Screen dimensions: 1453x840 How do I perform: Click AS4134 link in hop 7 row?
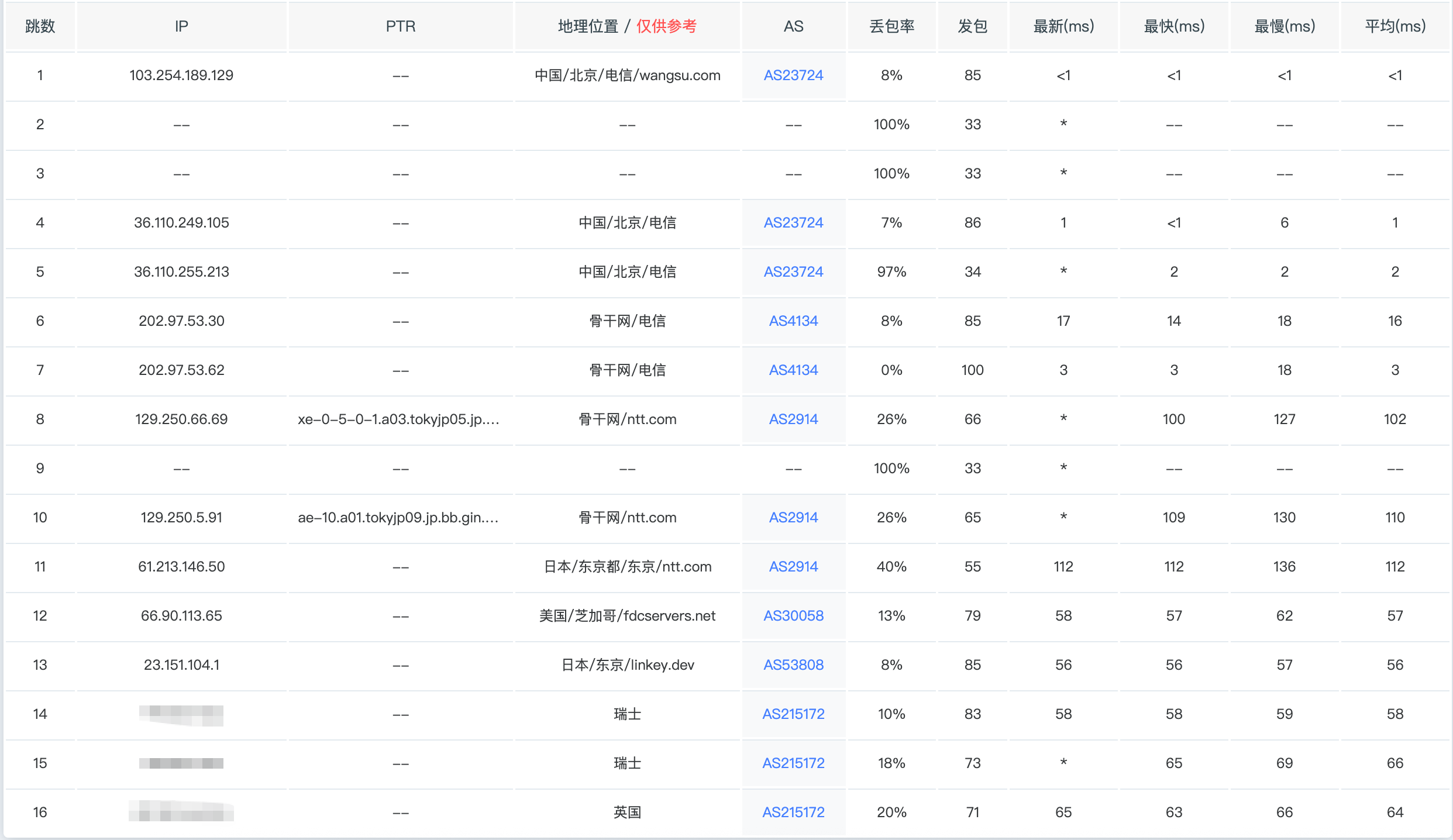point(793,370)
